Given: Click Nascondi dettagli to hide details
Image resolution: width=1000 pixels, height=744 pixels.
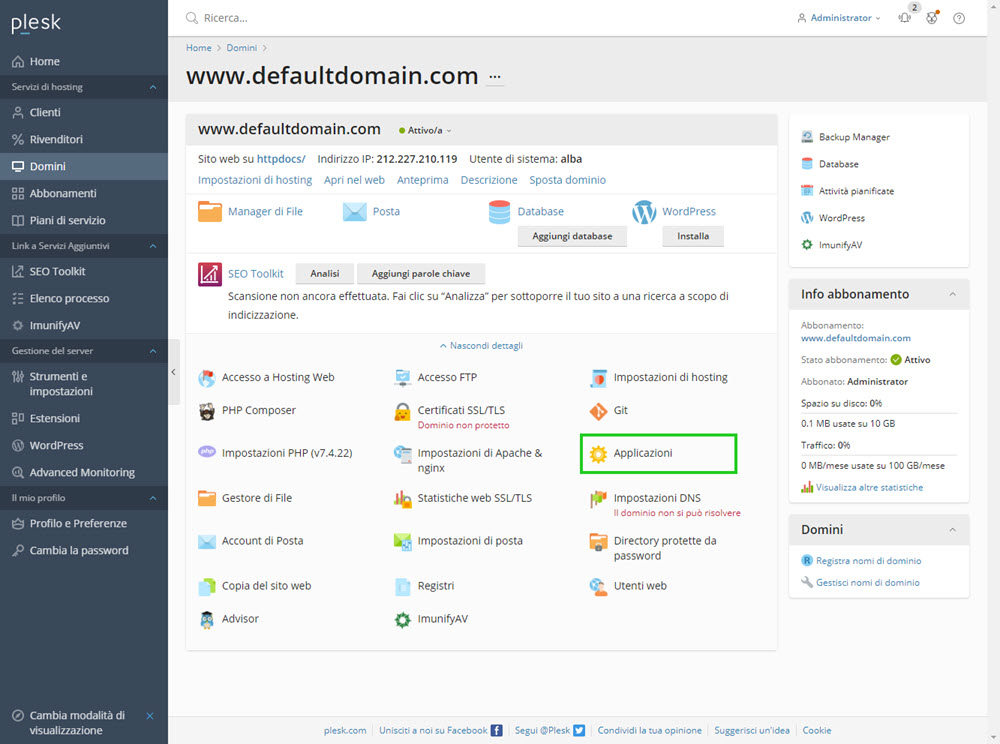Looking at the screenshot, I should coord(481,346).
